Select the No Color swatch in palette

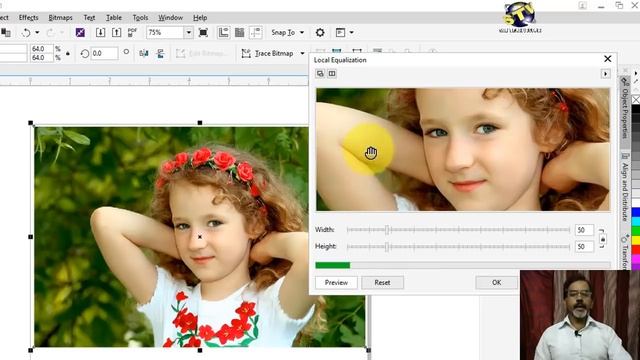tap(636, 100)
